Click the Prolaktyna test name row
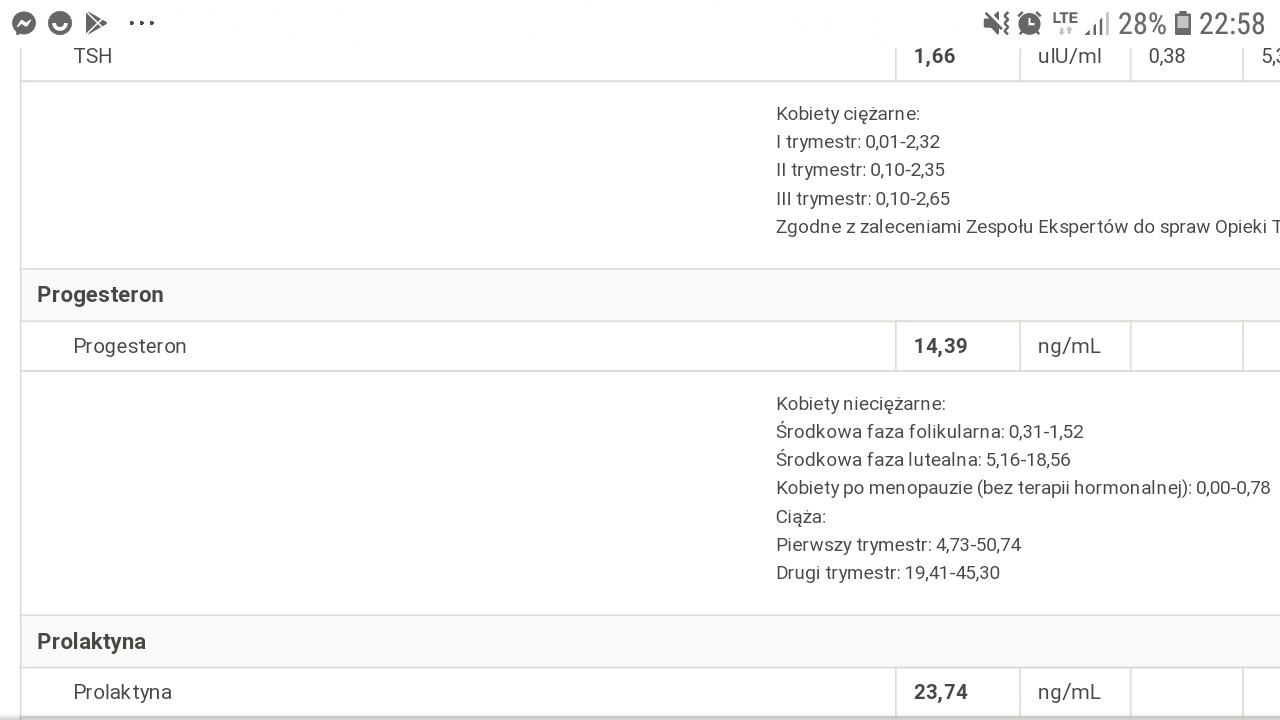The height and width of the screenshot is (720, 1280). click(122, 692)
